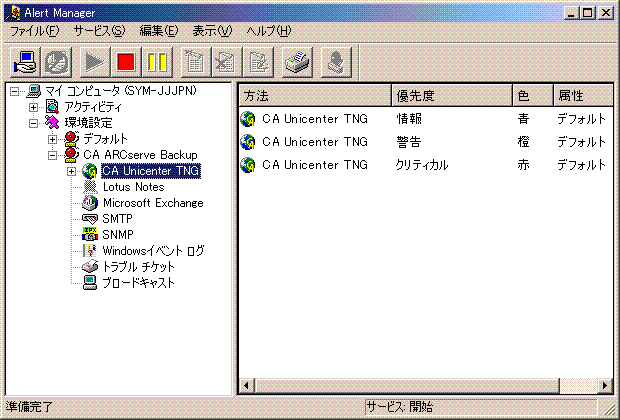Image resolution: width=620 pixels, height=420 pixels.
Task: Sort by the 方法 column header
Action: 315,95
